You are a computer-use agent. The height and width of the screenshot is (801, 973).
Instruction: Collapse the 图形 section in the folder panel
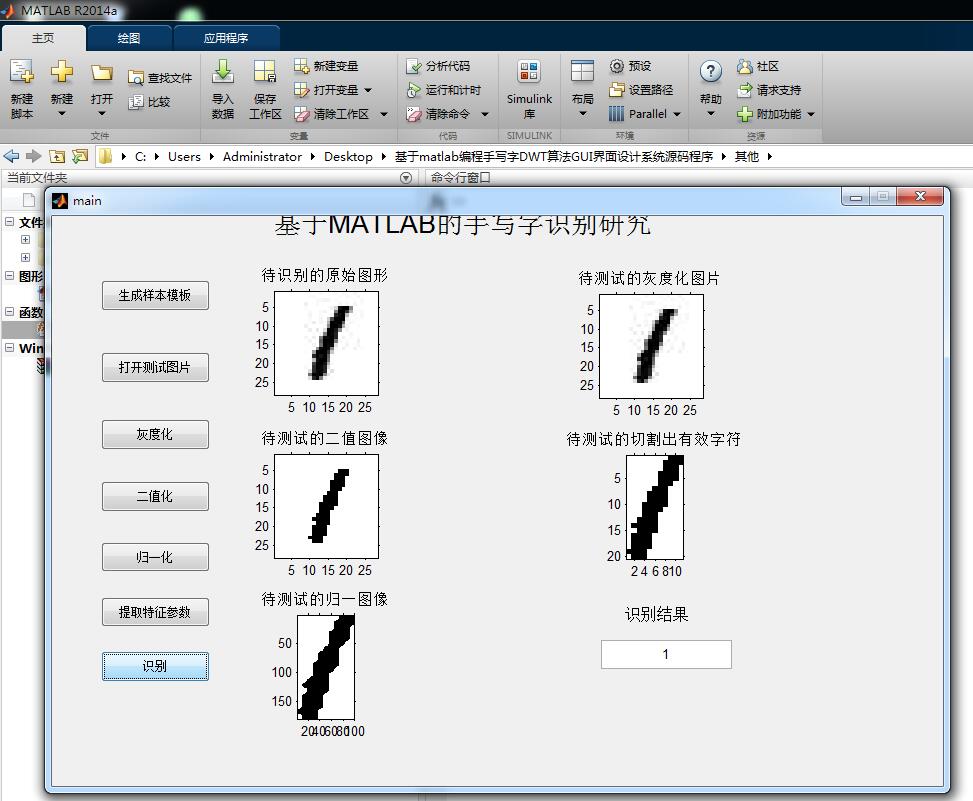pos(10,275)
